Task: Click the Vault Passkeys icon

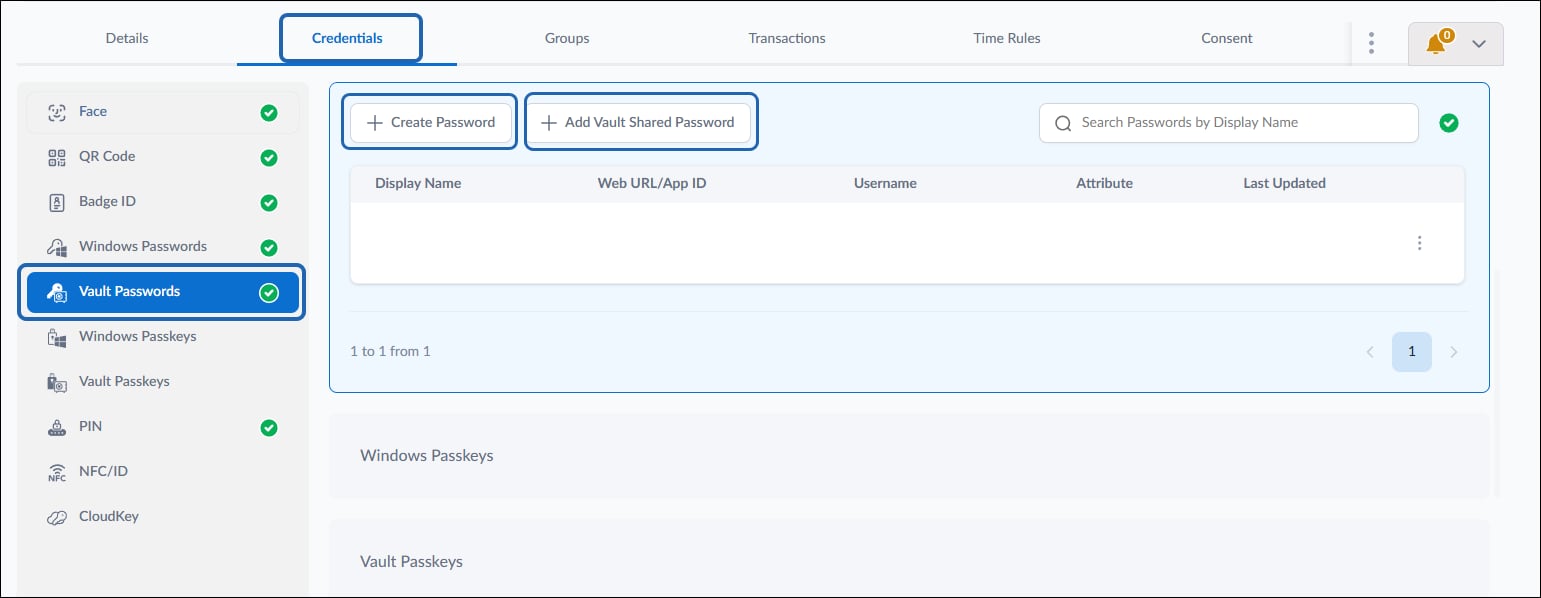Action: pos(57,382)
